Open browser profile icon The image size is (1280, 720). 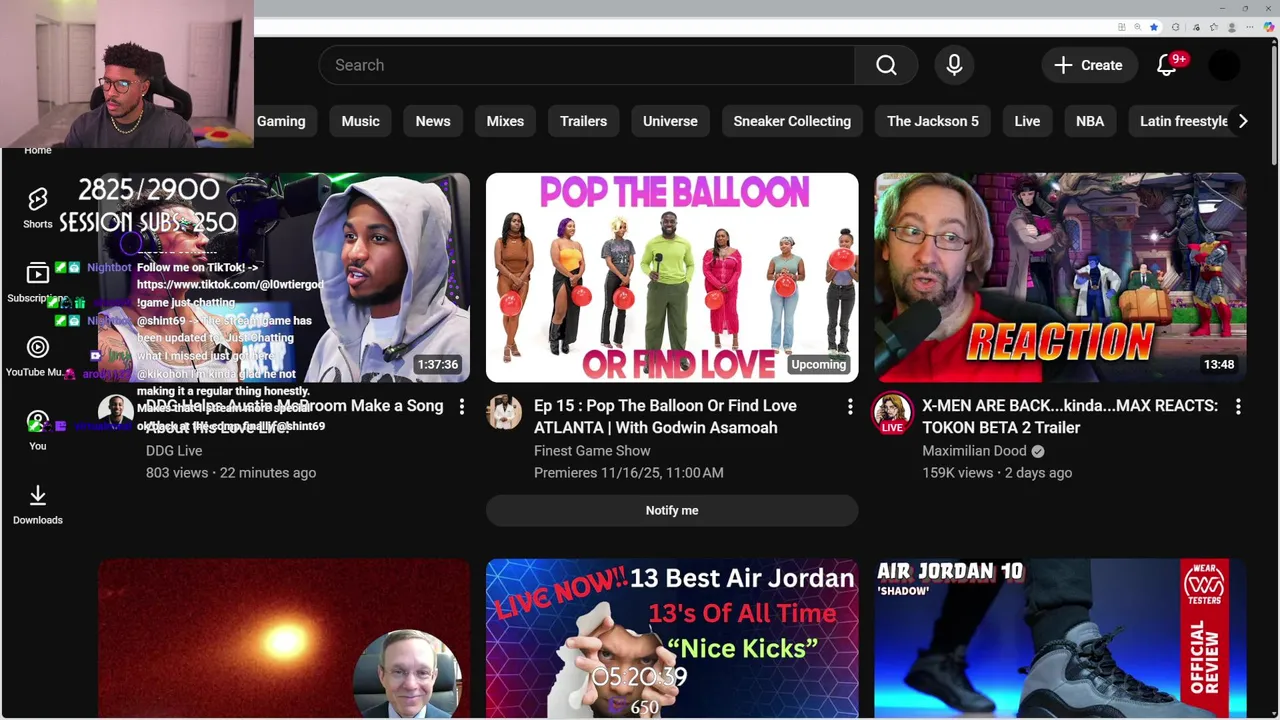(x=1233, y=27)
